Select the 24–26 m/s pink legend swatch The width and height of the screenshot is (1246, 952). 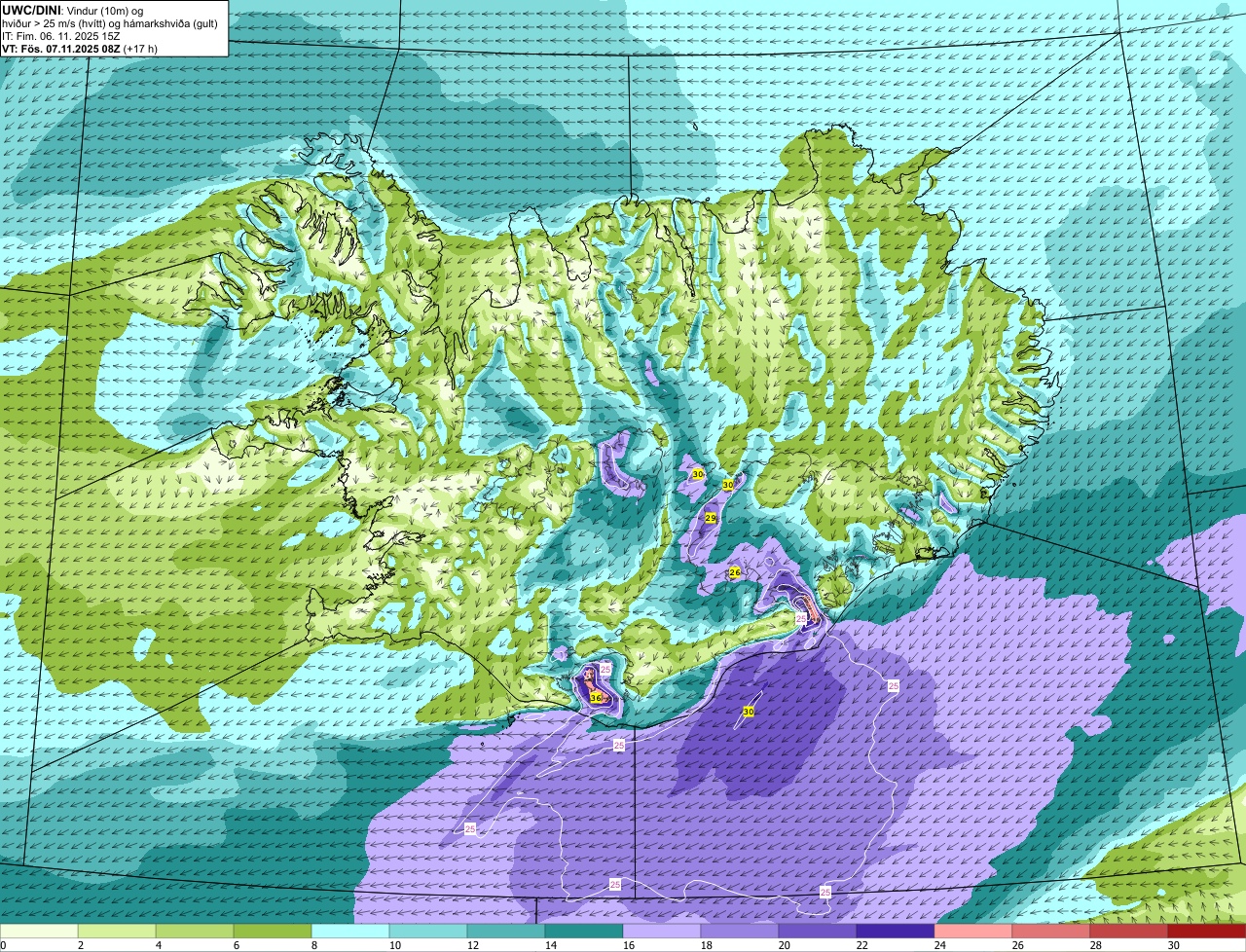coord(973,932)
